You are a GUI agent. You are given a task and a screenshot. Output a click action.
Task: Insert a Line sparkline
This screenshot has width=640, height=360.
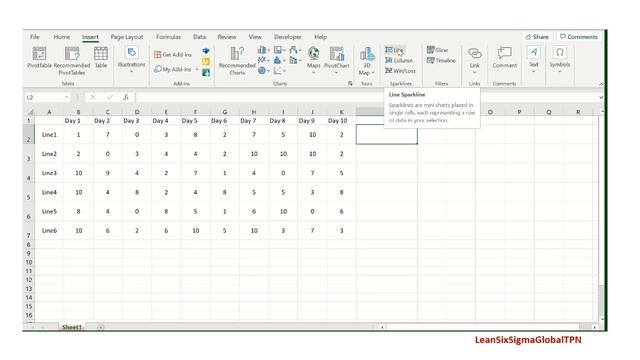(x=394, y=50)
